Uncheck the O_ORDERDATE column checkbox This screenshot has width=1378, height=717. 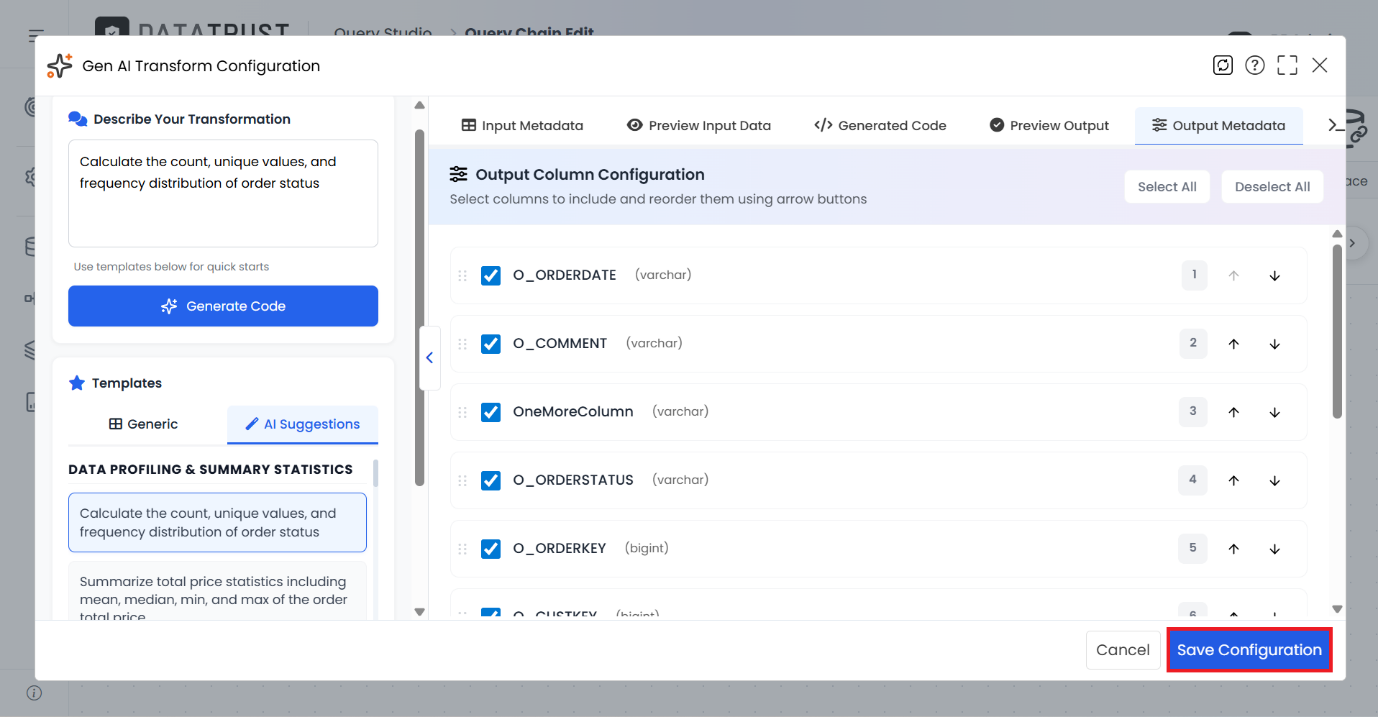pos(490,275)
